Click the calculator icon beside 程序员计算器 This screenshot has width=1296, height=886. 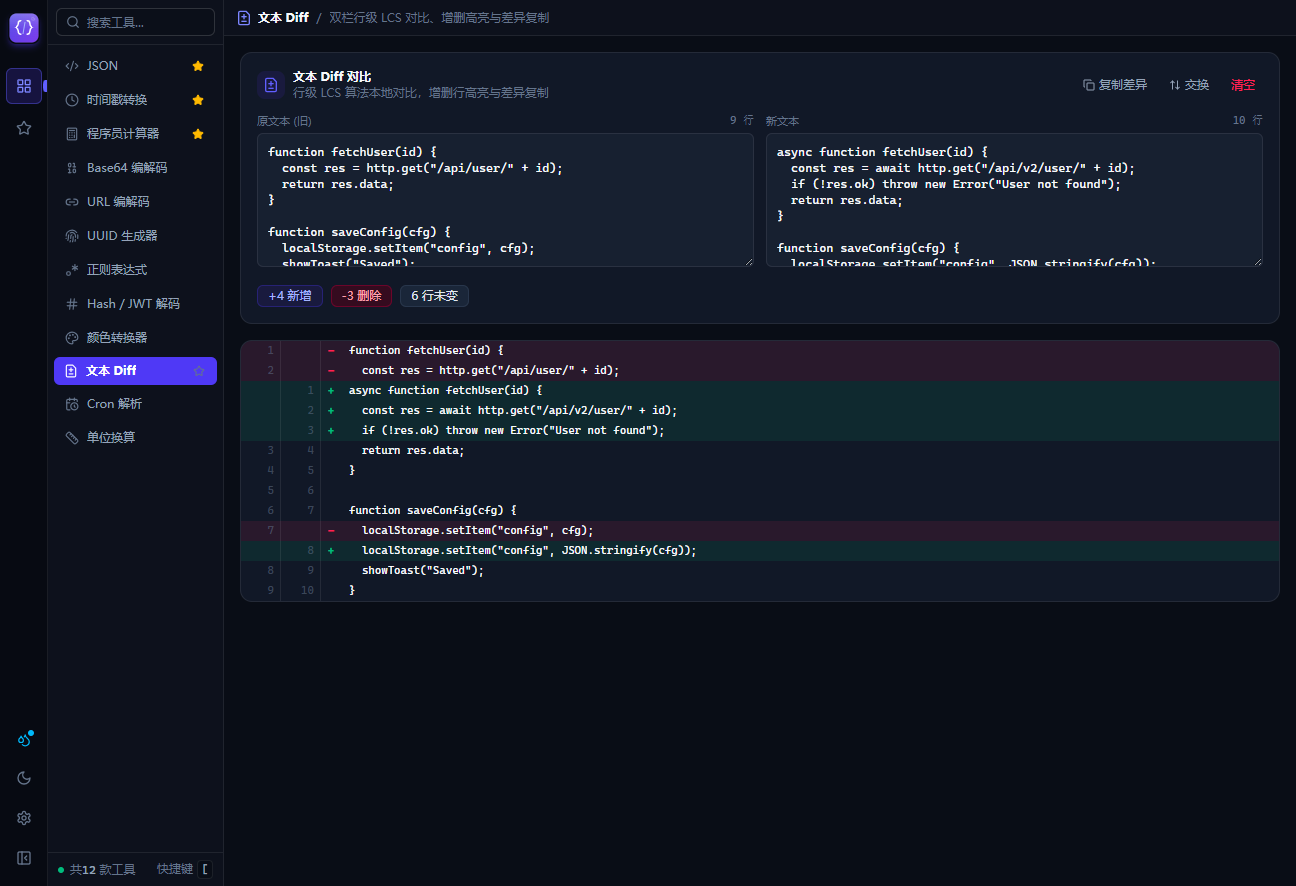coord(72,134)
